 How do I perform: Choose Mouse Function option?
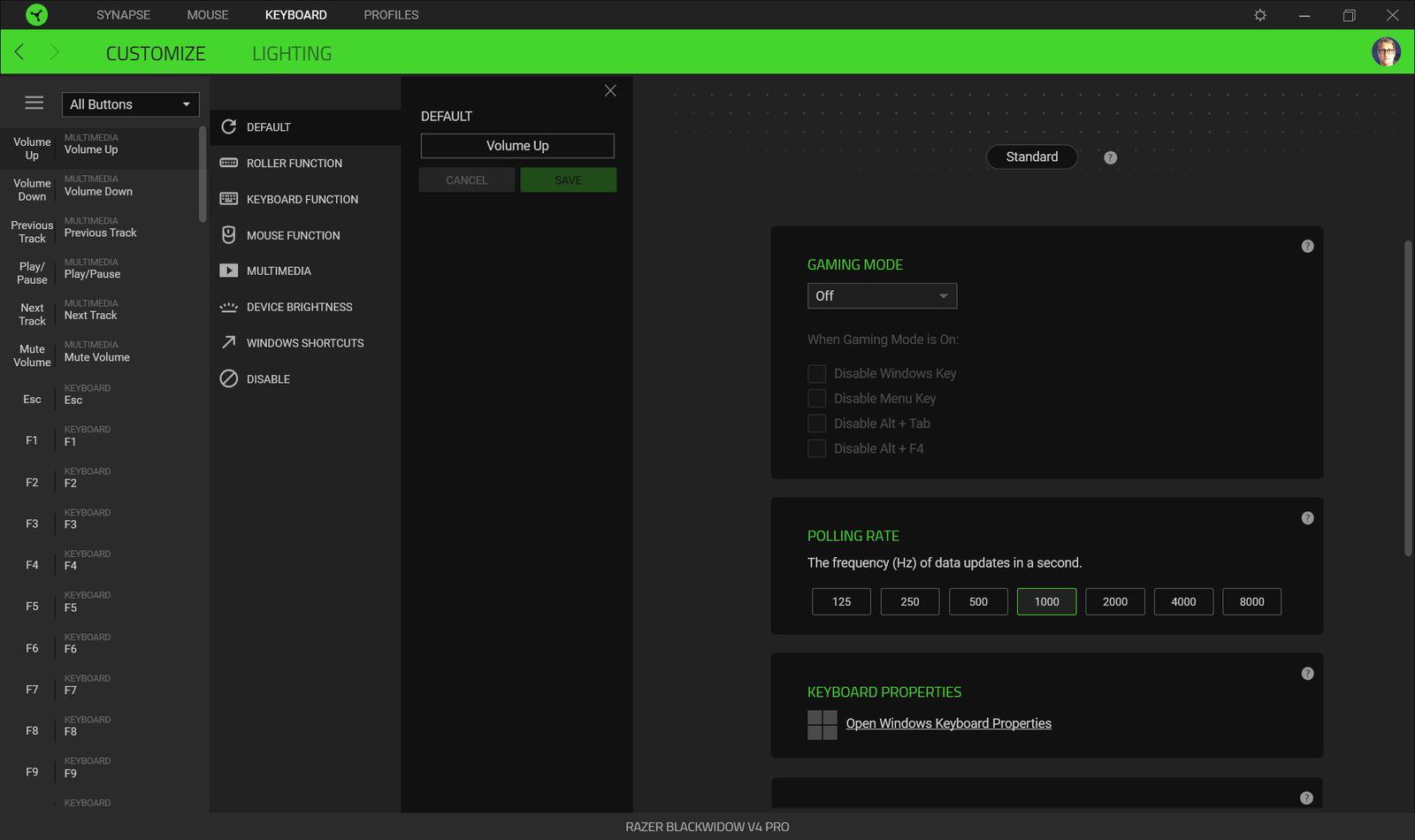305,235
